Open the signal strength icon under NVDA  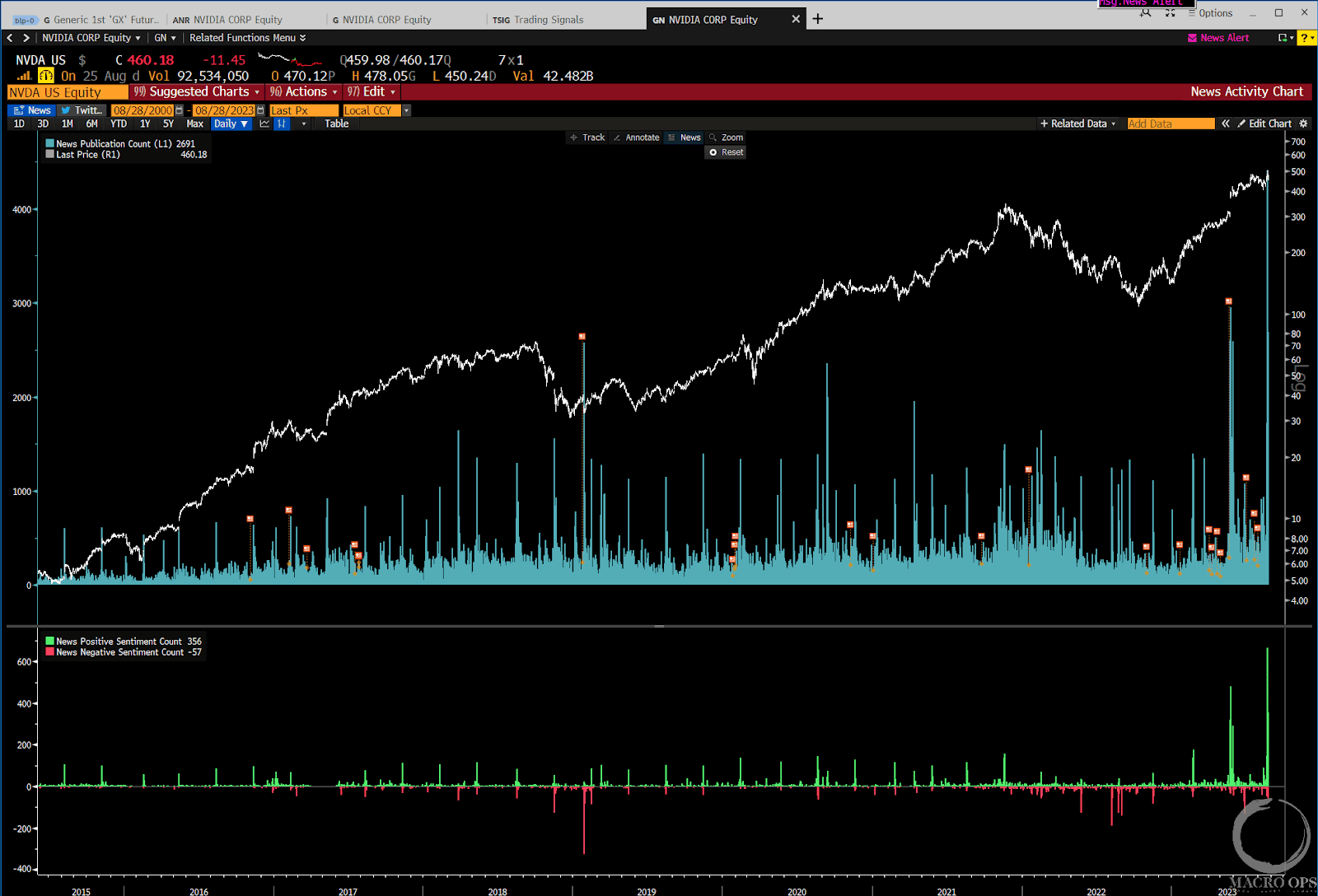24,76
